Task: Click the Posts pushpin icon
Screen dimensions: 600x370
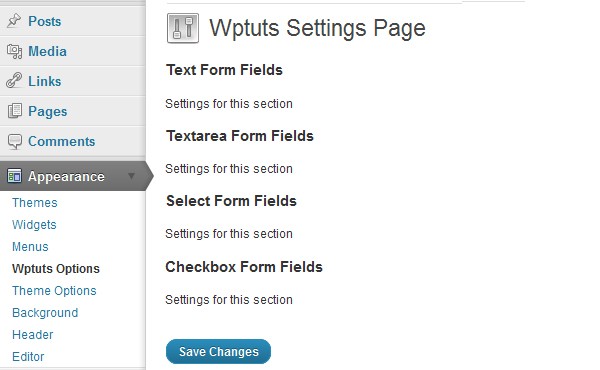Action: [14, 21]
